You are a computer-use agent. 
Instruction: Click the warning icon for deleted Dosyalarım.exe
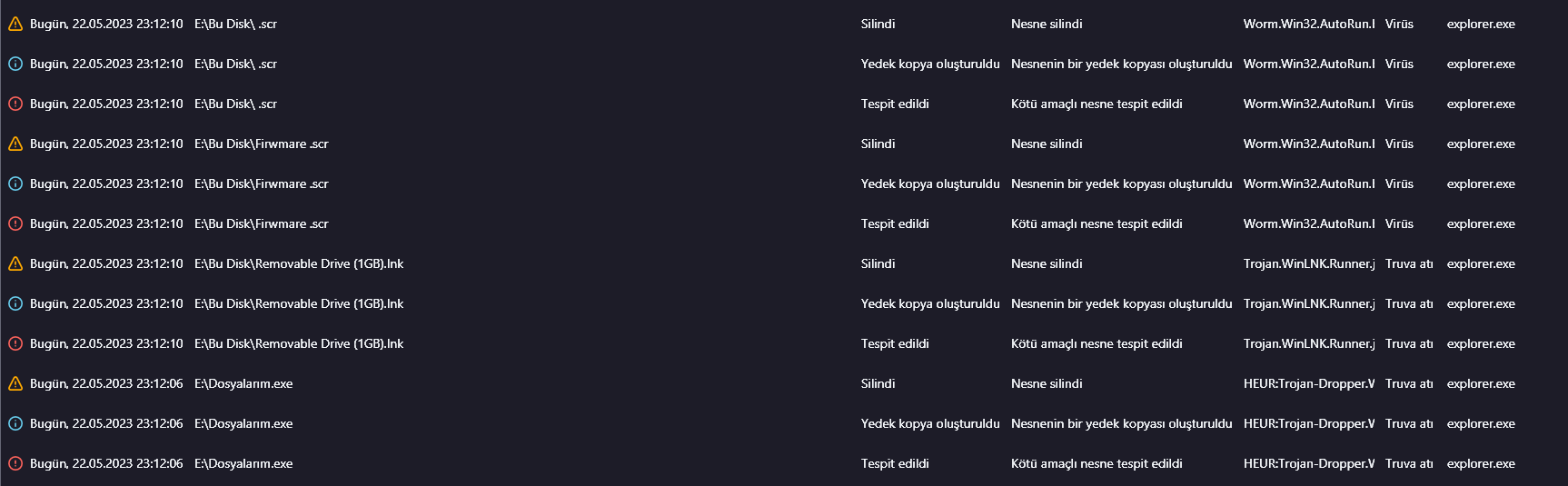click(x=15, y=383)
